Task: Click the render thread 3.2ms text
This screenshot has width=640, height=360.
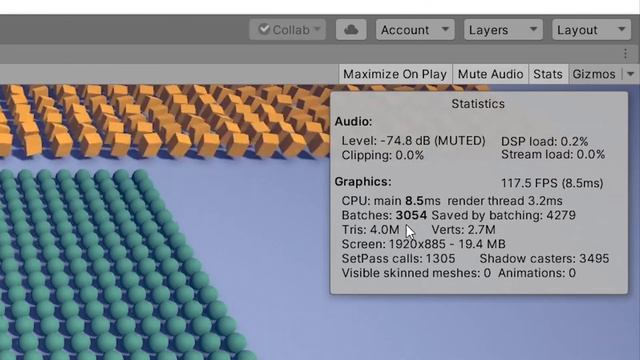Action: [x=505, y=201]
